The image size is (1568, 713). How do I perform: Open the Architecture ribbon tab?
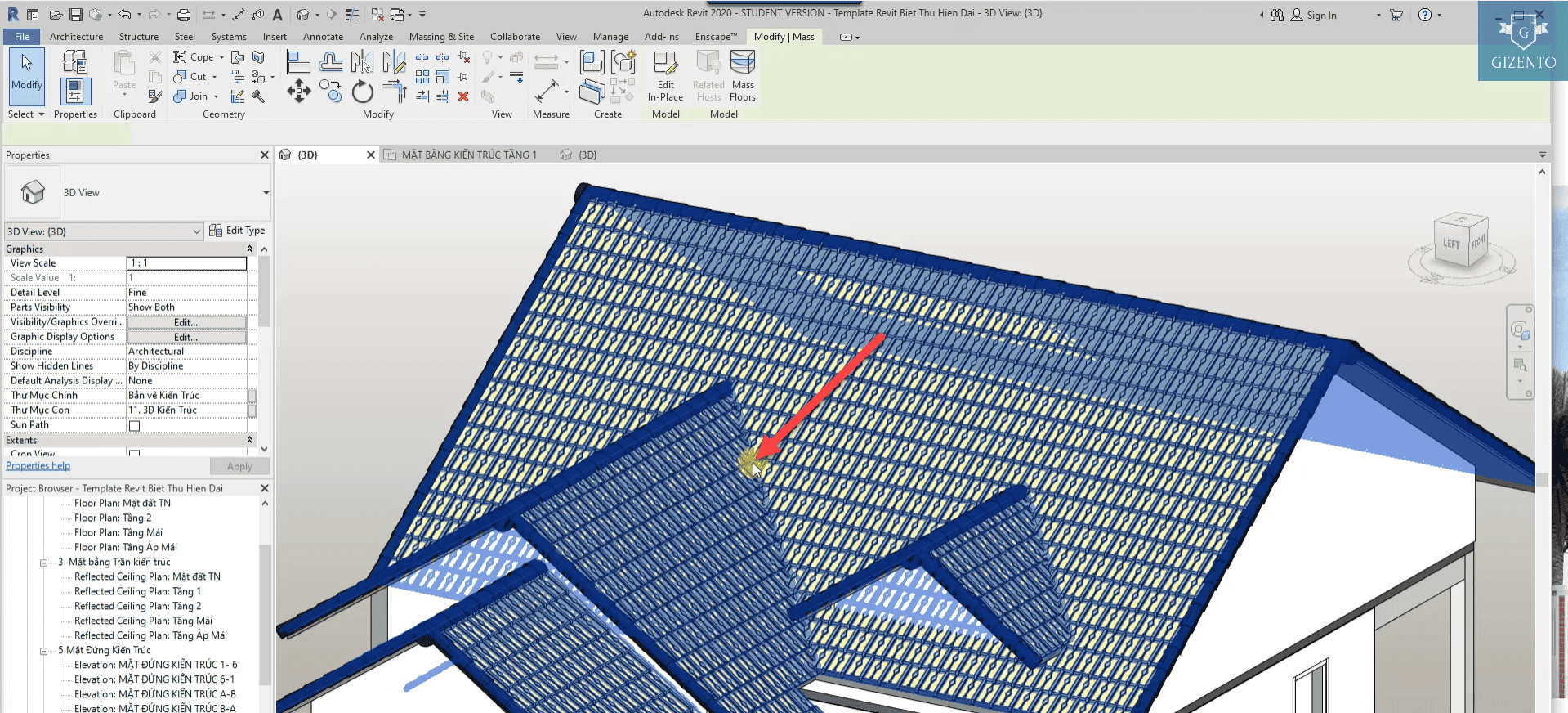pos(76,37)
